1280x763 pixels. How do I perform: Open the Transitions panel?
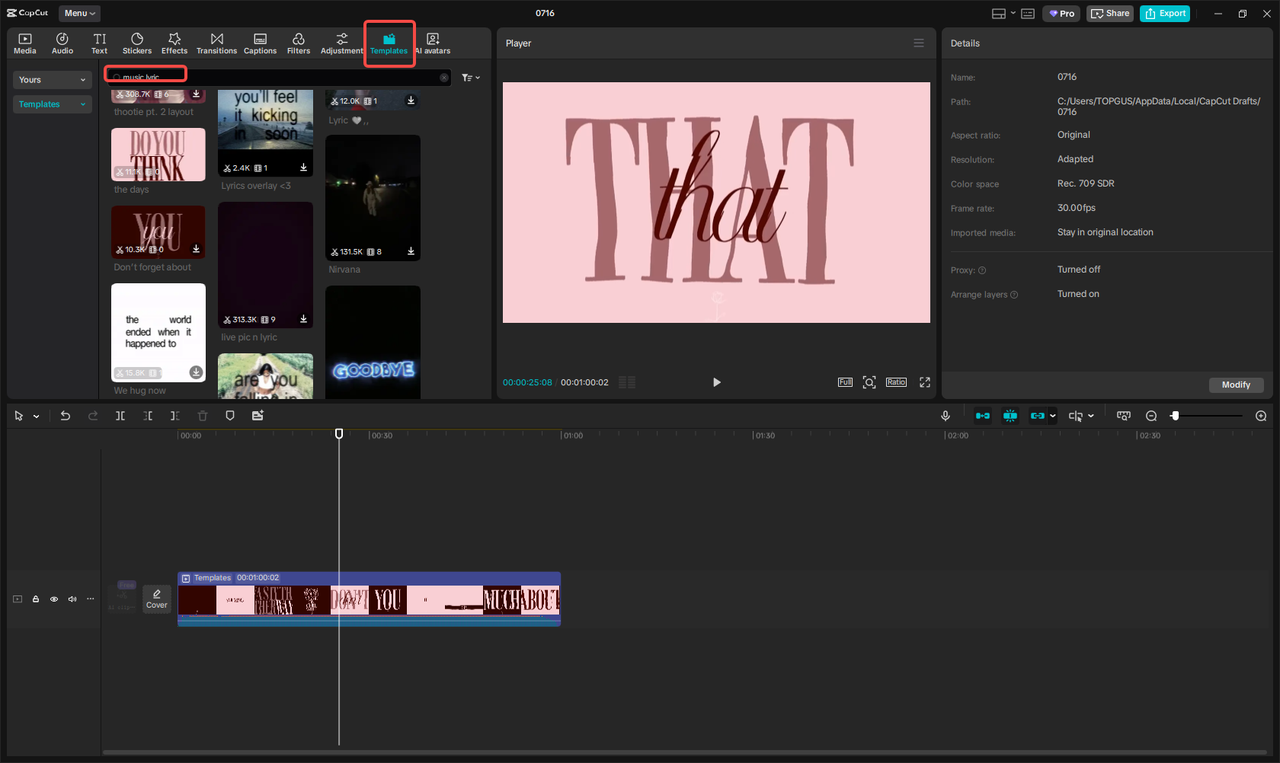pyautogui.click(x=216, y=43)
